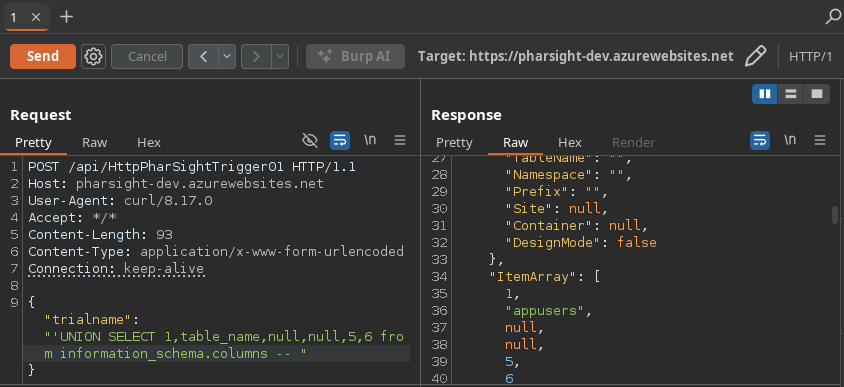The height and width of the screenshot is (387, 844).
Task: Click "appusers" value in response
Action: (544, 311)
